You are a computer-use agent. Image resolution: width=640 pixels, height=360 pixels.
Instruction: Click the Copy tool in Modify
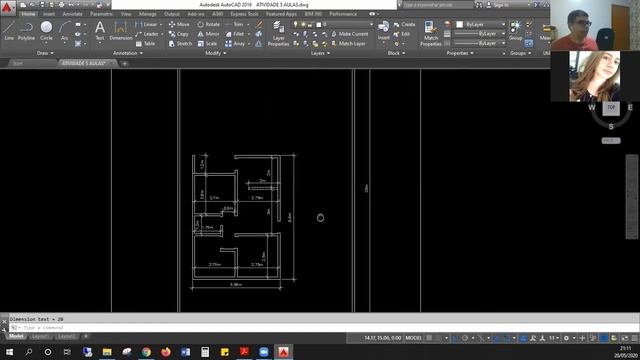tap(179, 34)
